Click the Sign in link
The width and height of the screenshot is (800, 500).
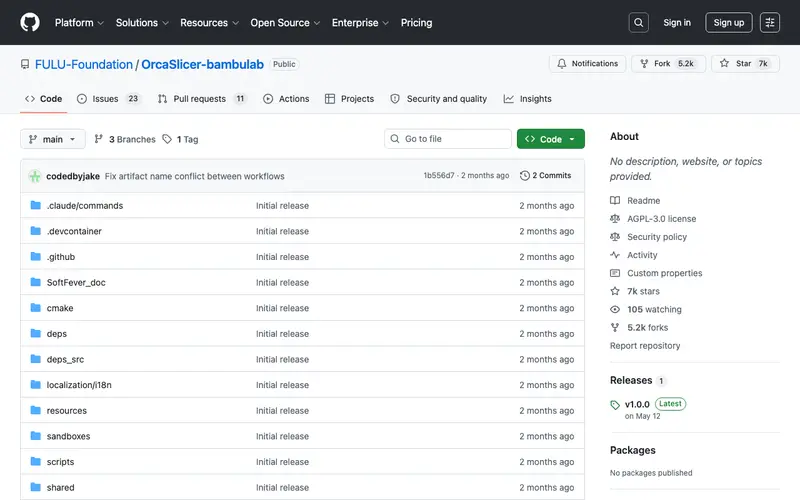pyautogui.click(x=677, y=22)
